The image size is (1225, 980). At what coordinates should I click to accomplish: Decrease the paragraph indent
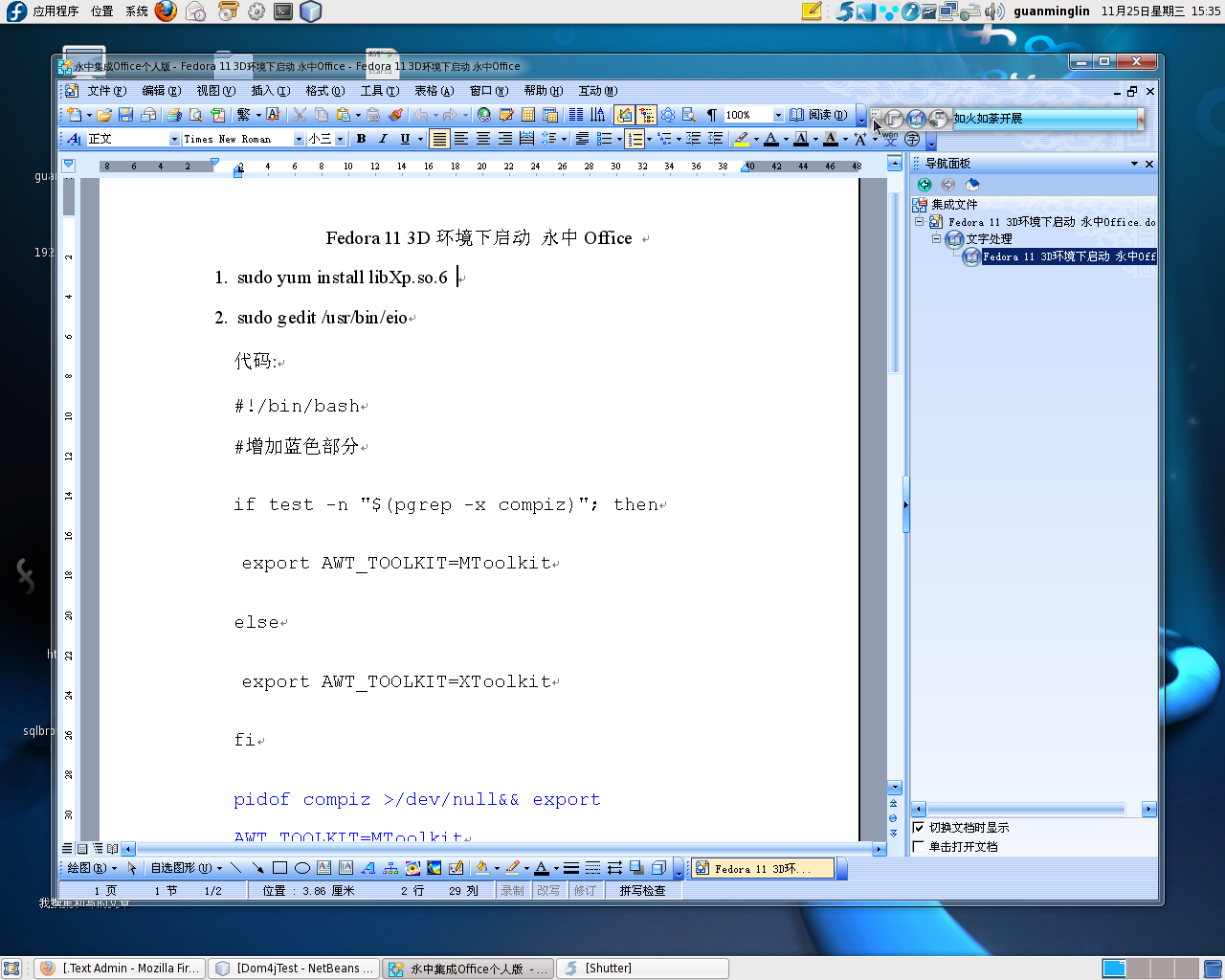pos(693,139)
